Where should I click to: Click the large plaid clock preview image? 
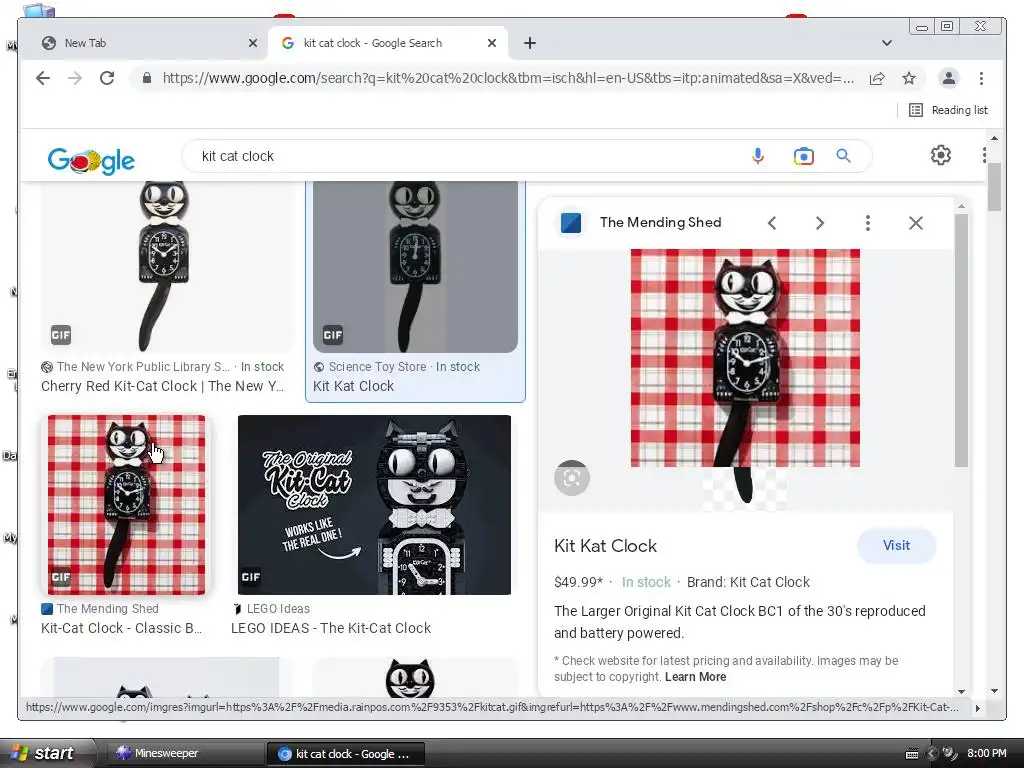(x=745, y=358)
